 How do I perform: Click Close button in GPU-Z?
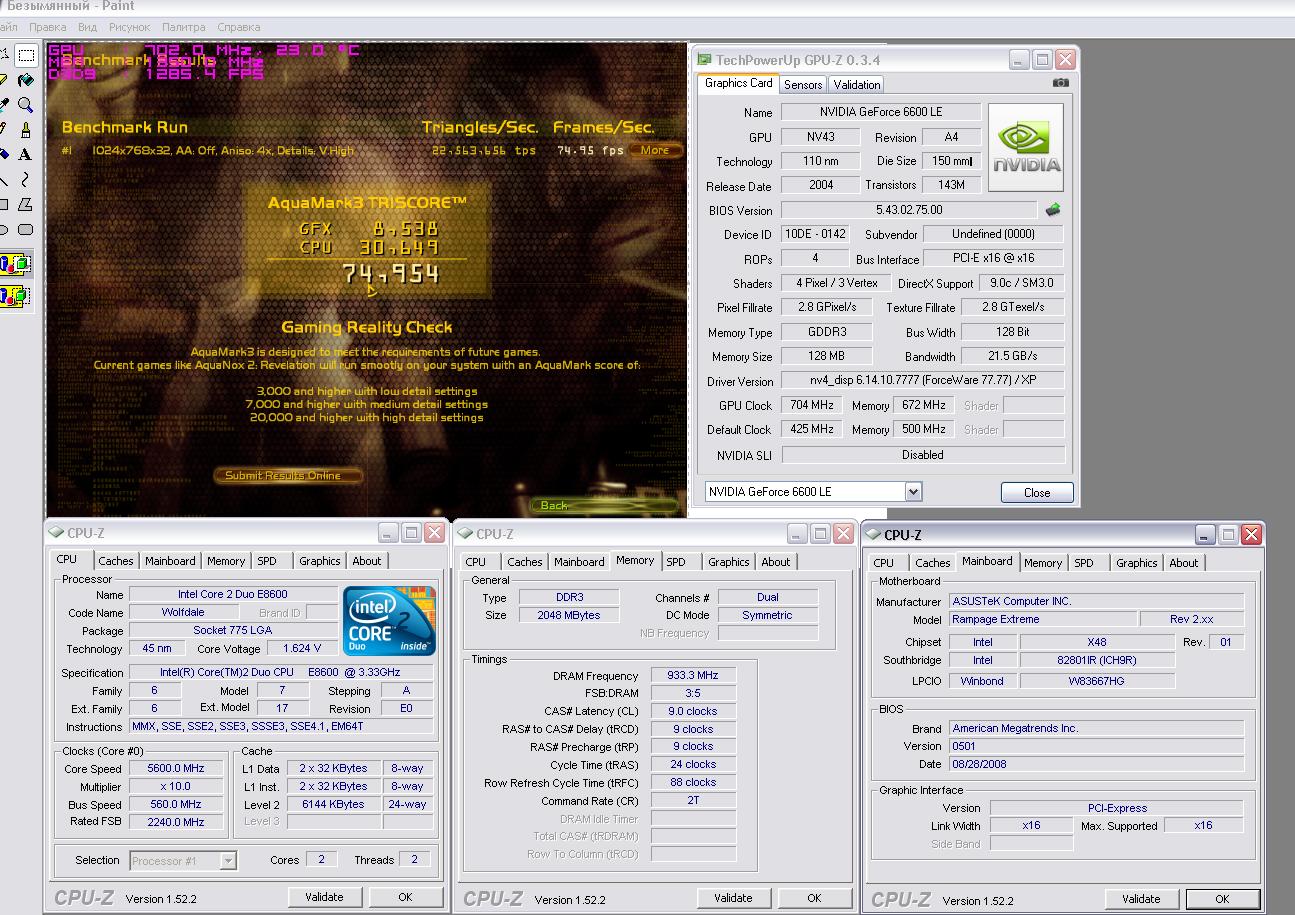point(1037,492)
